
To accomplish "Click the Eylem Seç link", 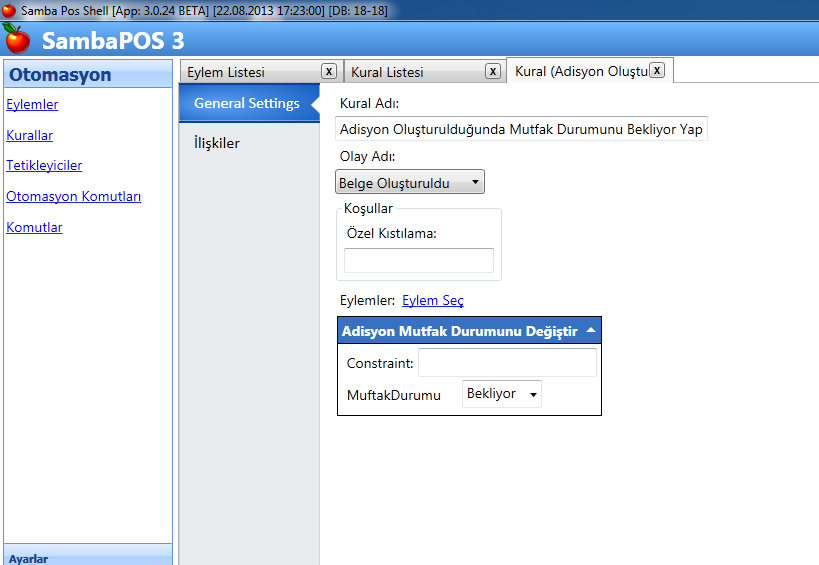I will click(432, 300).
